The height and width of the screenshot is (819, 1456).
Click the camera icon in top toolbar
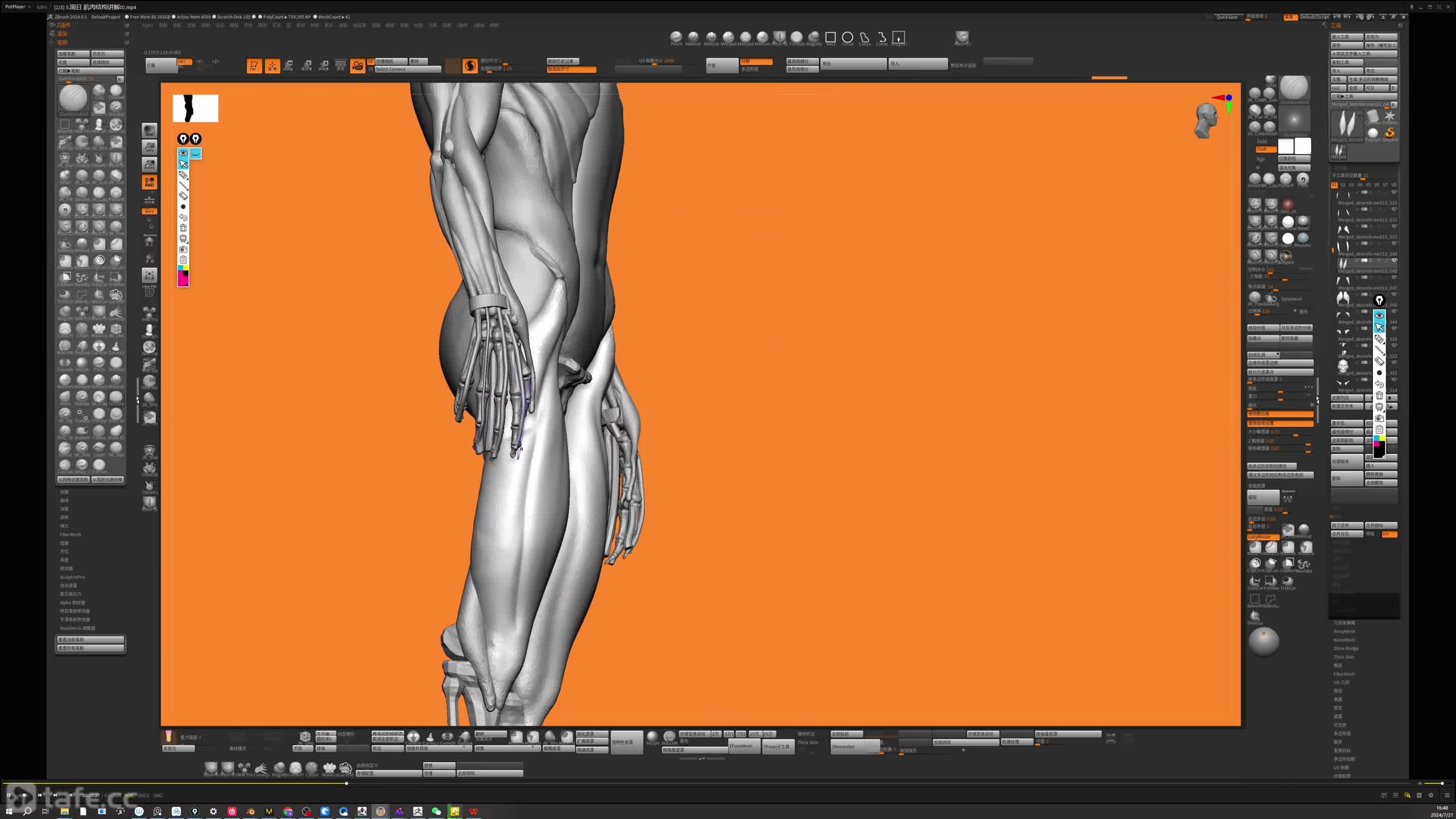coord(357,66)
